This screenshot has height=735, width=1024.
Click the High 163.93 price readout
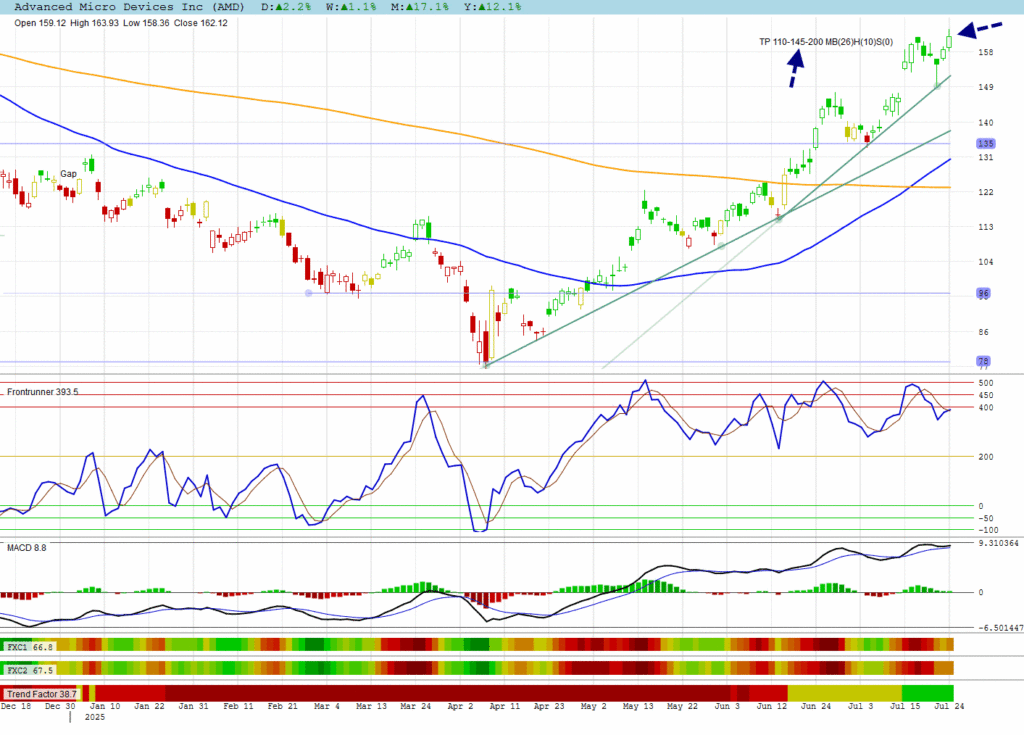click(95, 23)
